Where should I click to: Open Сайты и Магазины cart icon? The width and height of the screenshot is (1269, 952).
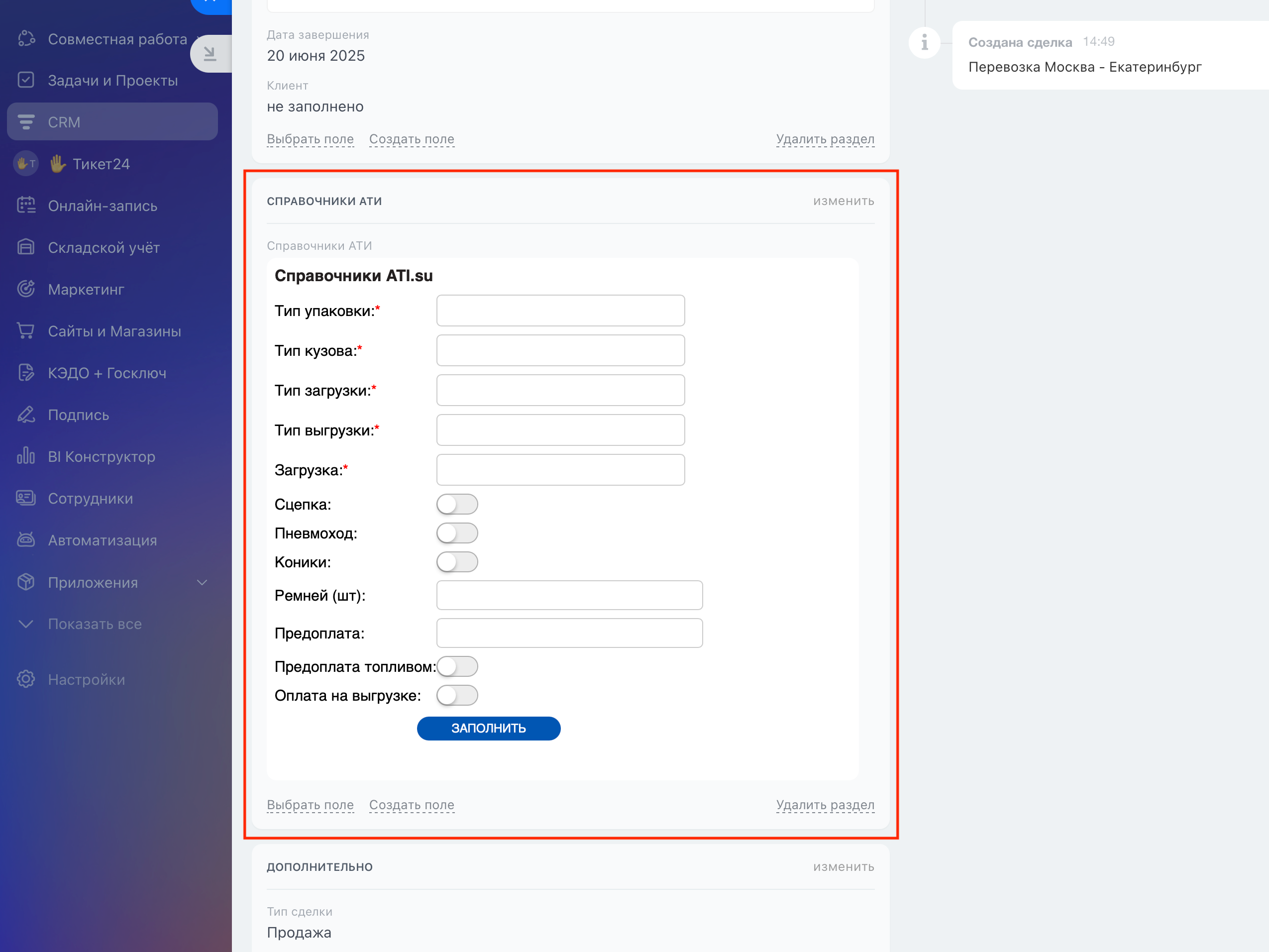coord(26,331)
